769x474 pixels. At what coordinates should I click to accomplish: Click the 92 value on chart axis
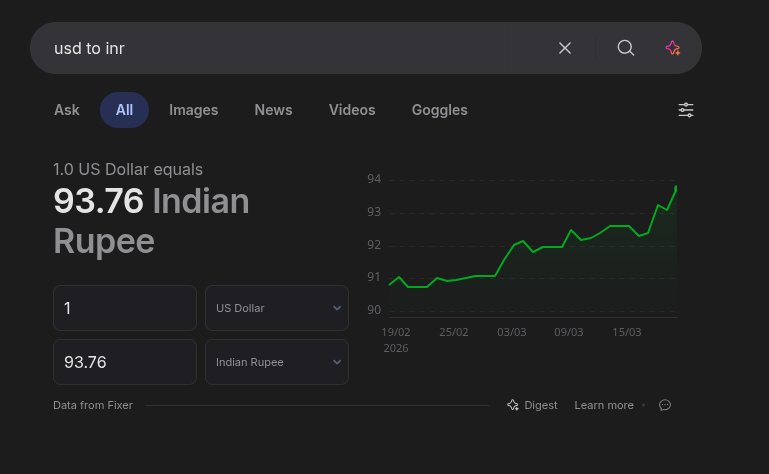click(x=374, y=245)
